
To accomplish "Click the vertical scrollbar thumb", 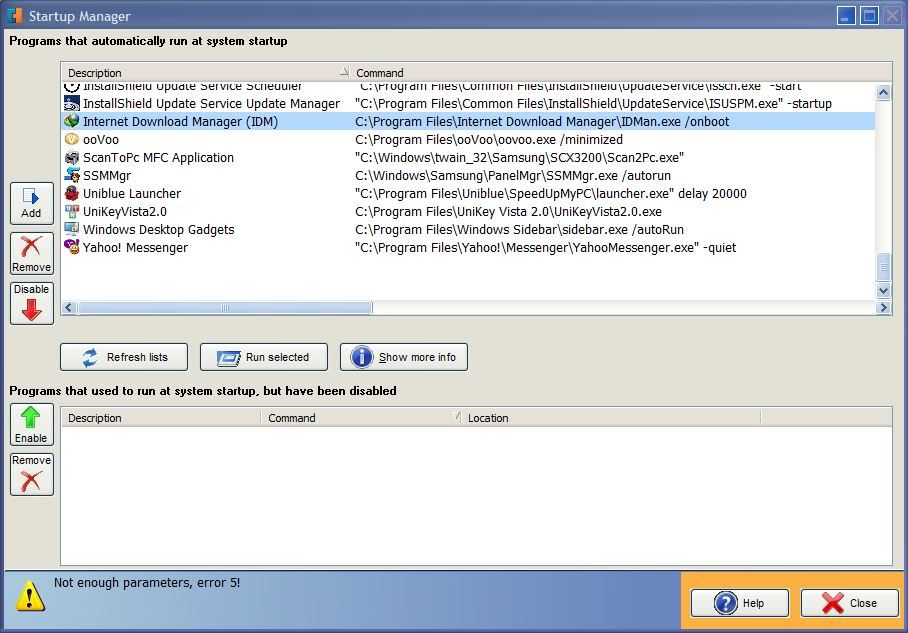I will pyautogui.click(x=883, y=267).
